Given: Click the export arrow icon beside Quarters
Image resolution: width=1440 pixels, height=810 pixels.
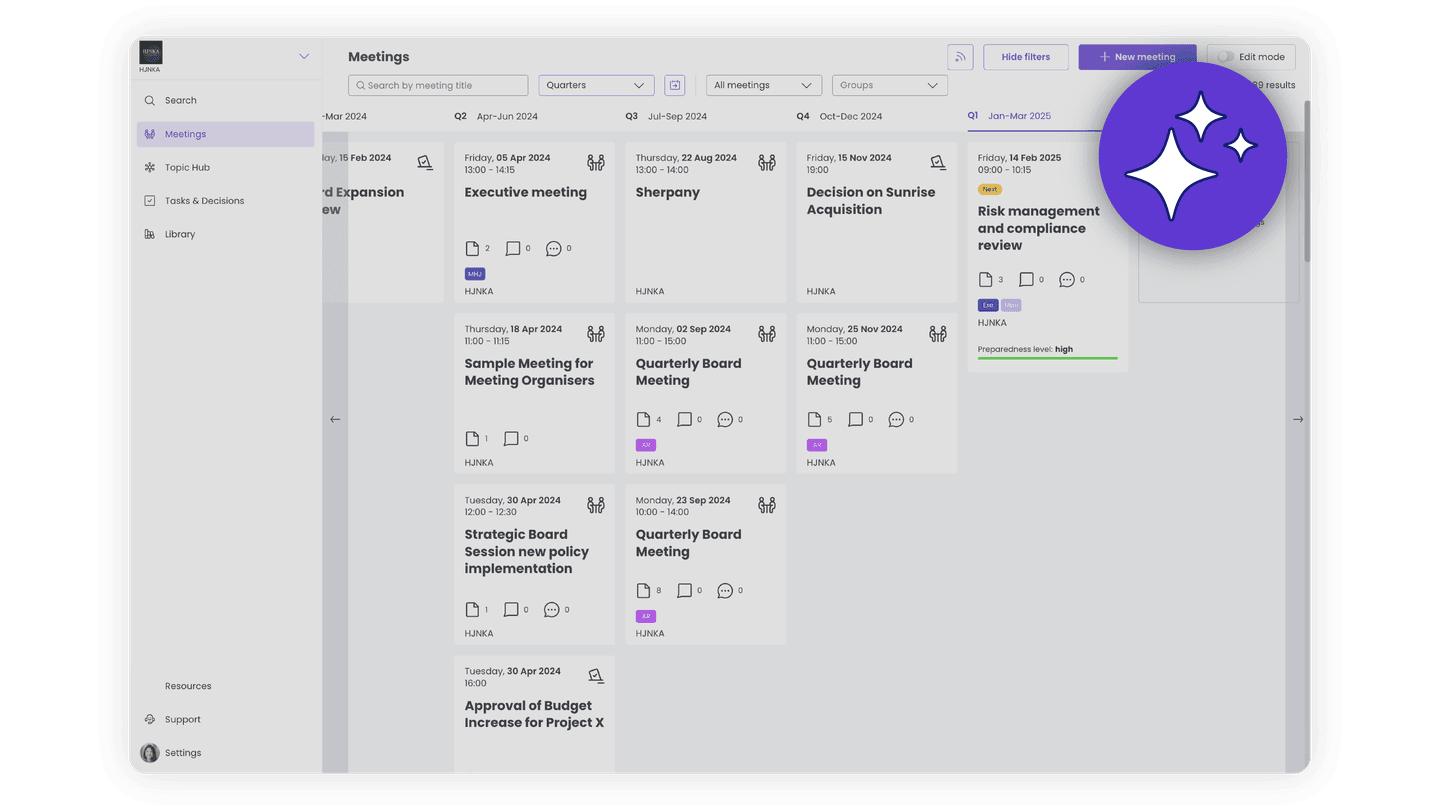Looking at the screenshot, I should point(674,85).
